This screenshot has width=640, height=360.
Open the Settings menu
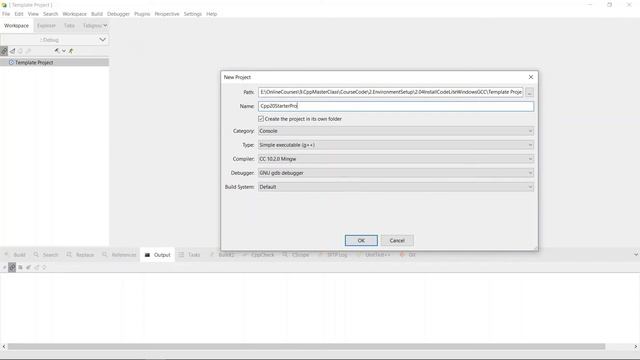193,14
